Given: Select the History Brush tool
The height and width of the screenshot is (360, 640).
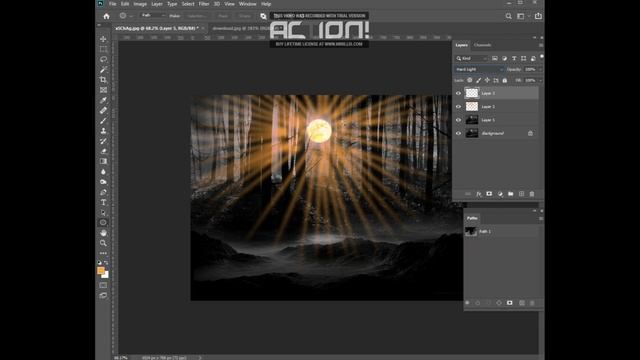Looking at the screenshot, I should point(103,141).
